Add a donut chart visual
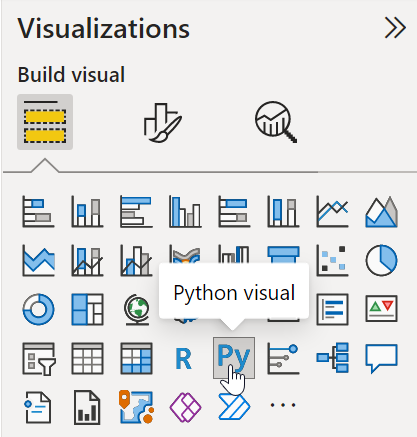The width and height of the screenshot is (417, 437). click(x=38, y=309)
